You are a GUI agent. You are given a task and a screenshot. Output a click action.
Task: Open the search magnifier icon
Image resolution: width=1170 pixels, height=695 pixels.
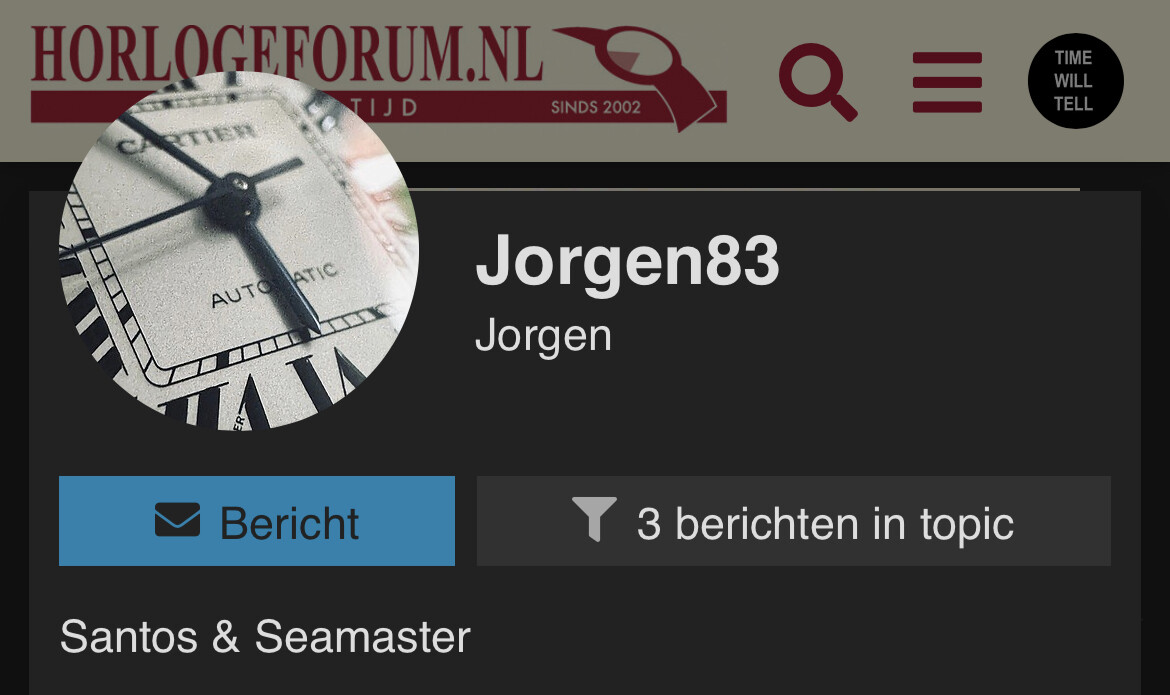click(x=818, y=82)
